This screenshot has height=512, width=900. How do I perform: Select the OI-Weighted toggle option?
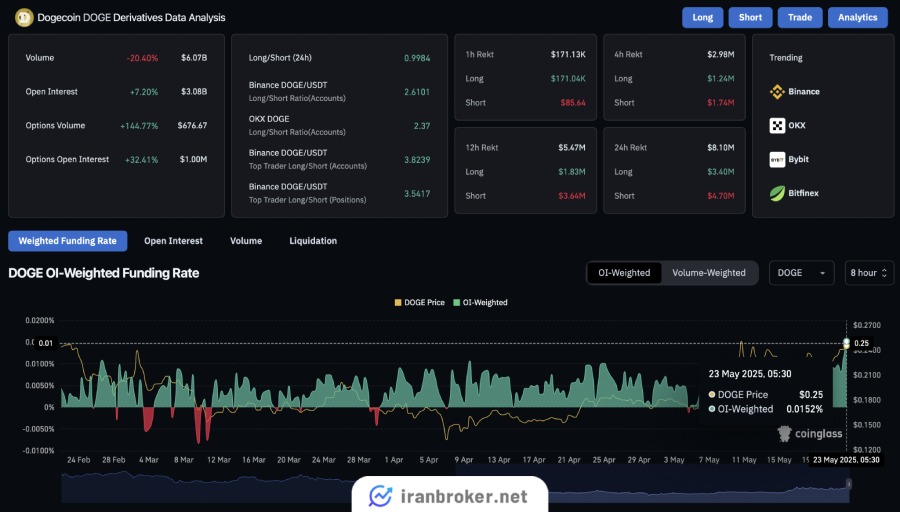coord(624,273)
